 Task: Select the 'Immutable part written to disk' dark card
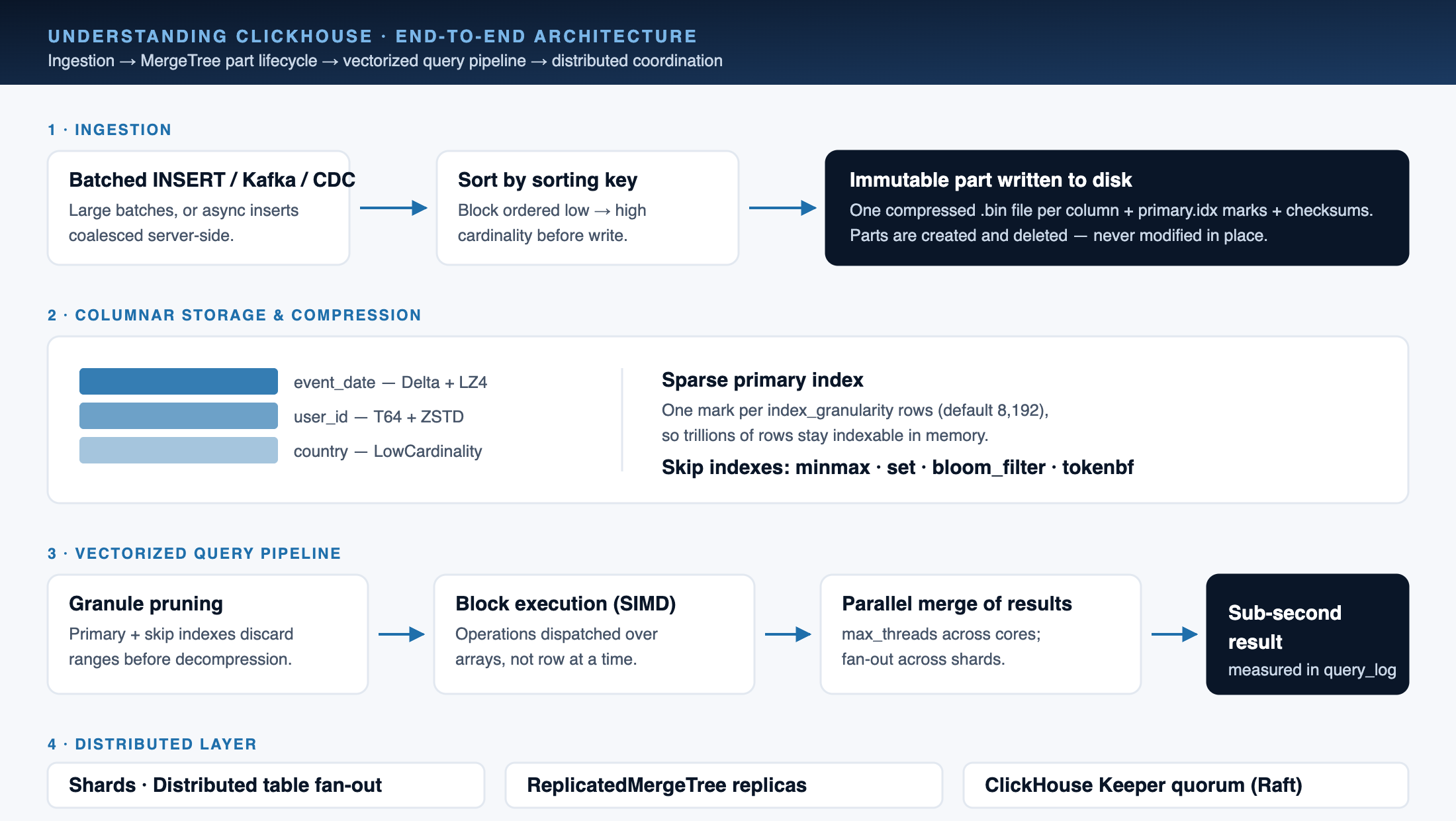(x=1116, y=208)
